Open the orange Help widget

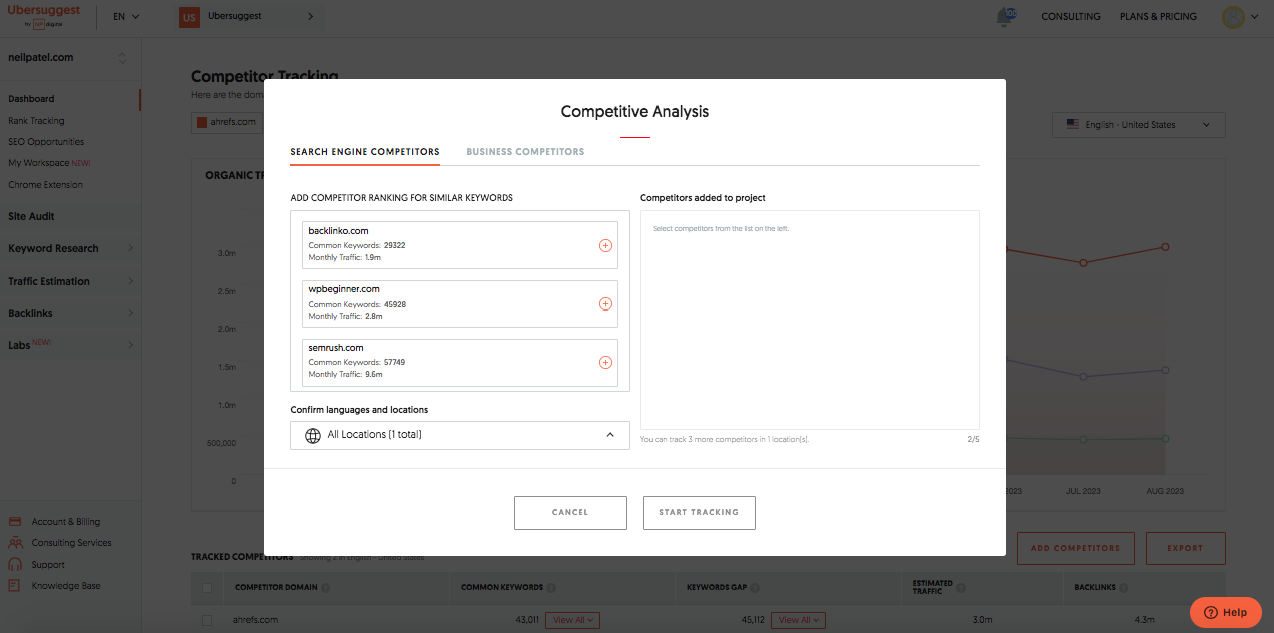[x=1225, y=612]
